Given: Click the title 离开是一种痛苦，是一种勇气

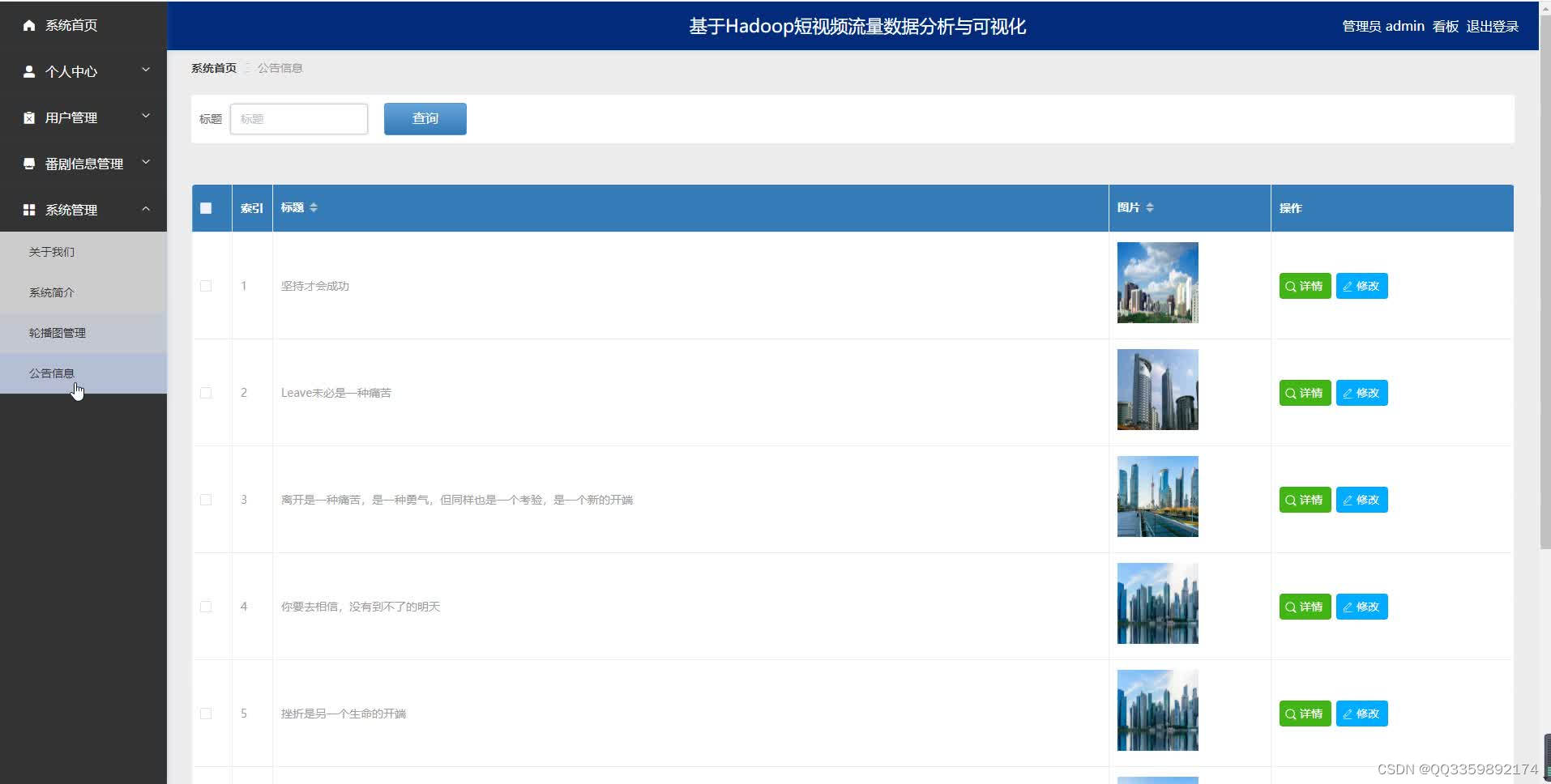Looking at the screenshot, I should pos(457,500).
